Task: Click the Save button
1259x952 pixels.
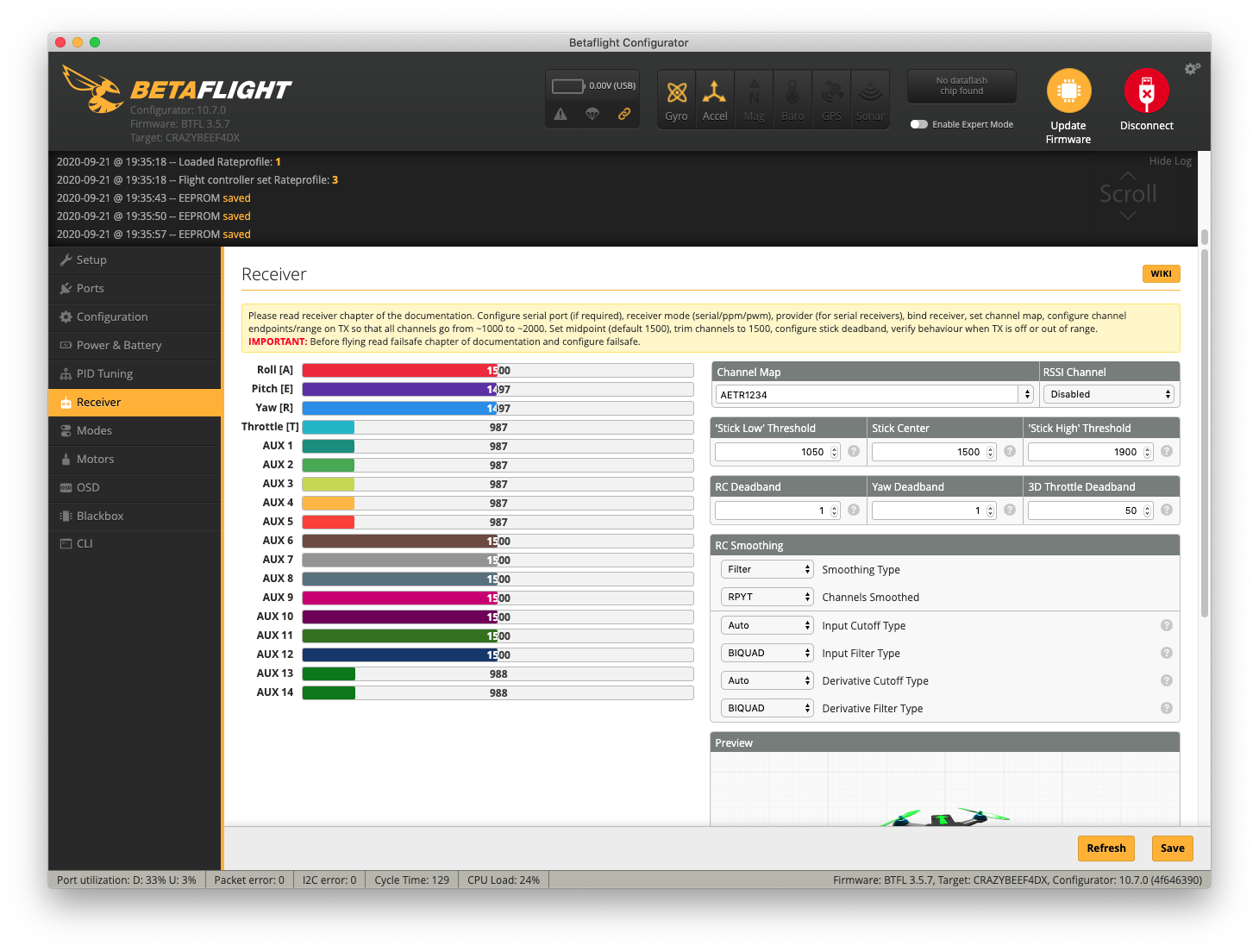Action: [x=1173, y=848]
